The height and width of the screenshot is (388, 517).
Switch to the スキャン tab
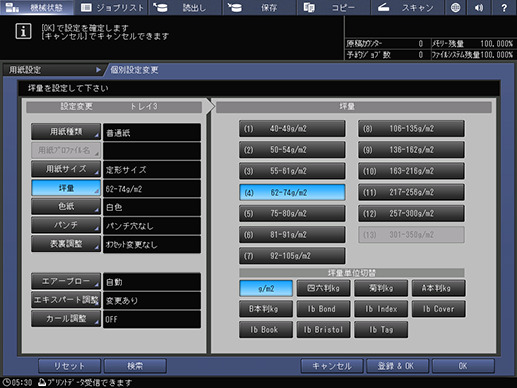click(408, 7)
